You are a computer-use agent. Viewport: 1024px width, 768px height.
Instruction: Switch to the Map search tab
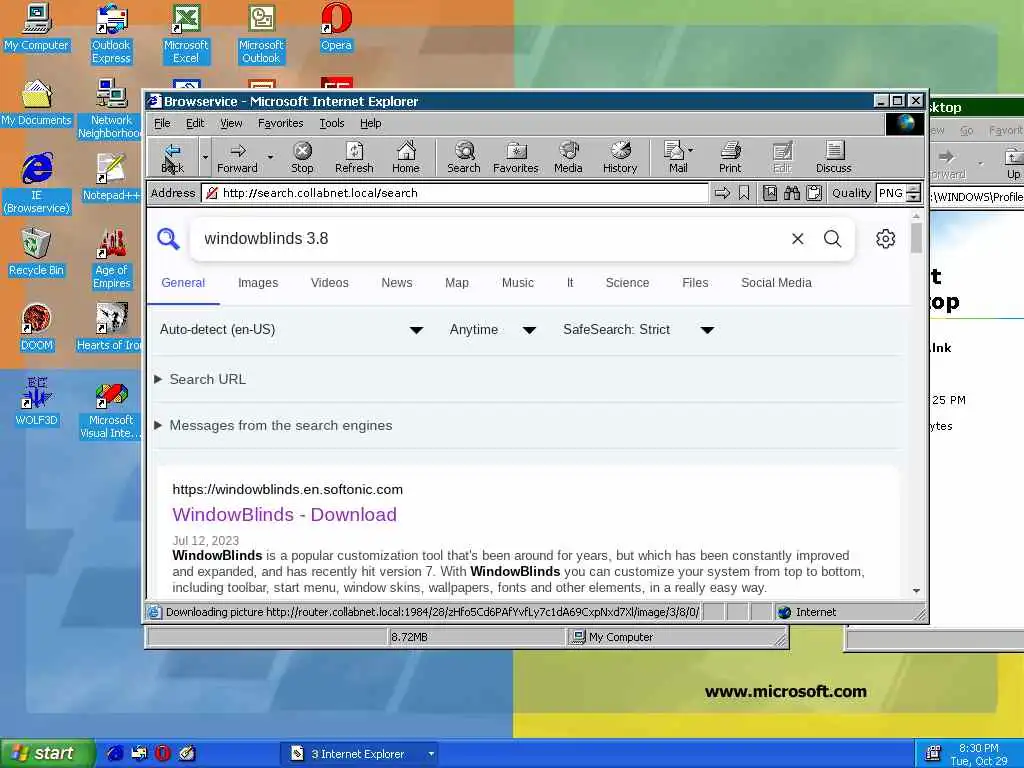457,283
